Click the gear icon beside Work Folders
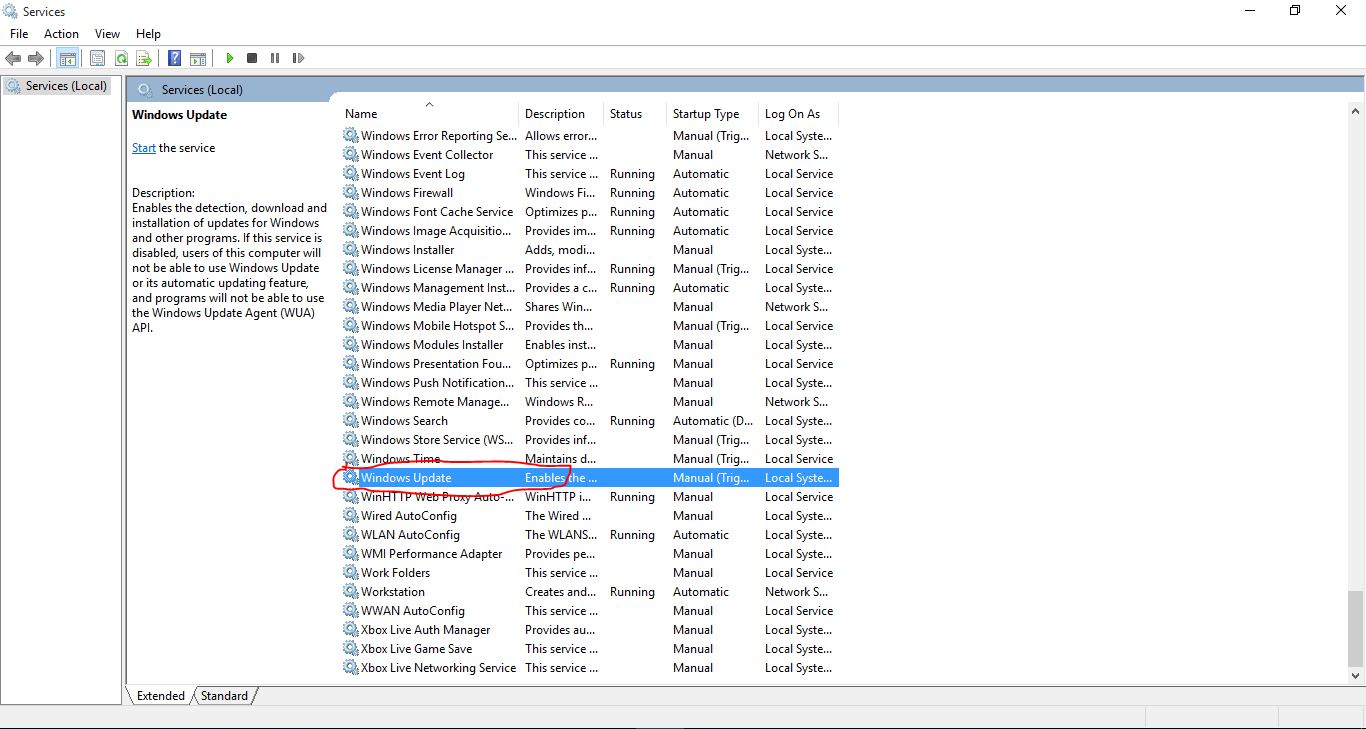The image size is (1366, 729). tap(351, 573)
